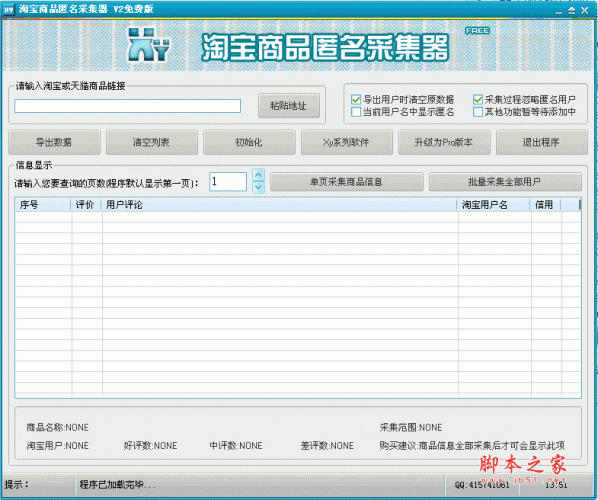598x500 pixels.
Task: Click the 粘贴地址 button
Action: (289, 106)
